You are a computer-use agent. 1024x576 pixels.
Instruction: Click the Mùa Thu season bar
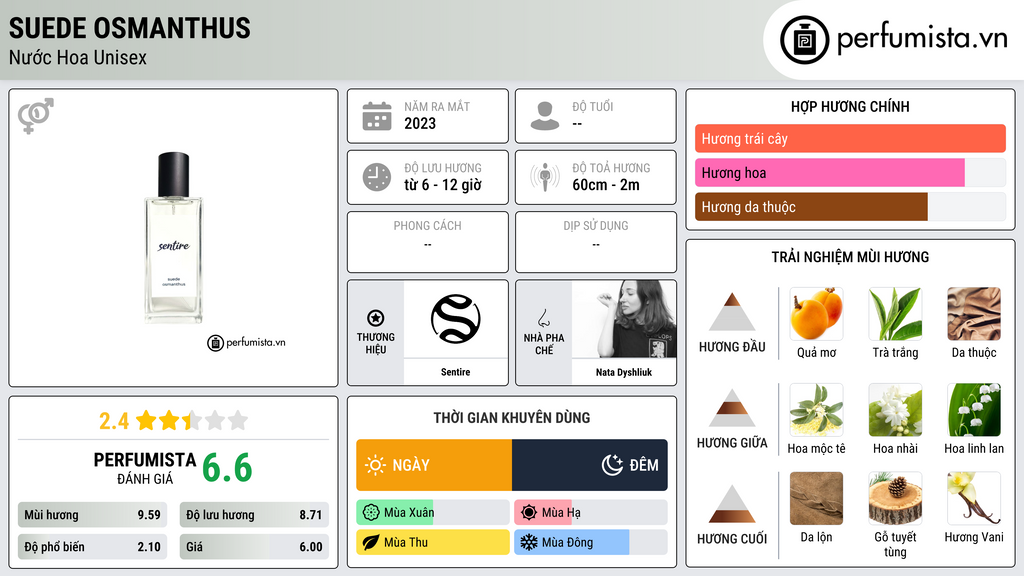coord(432,542)
